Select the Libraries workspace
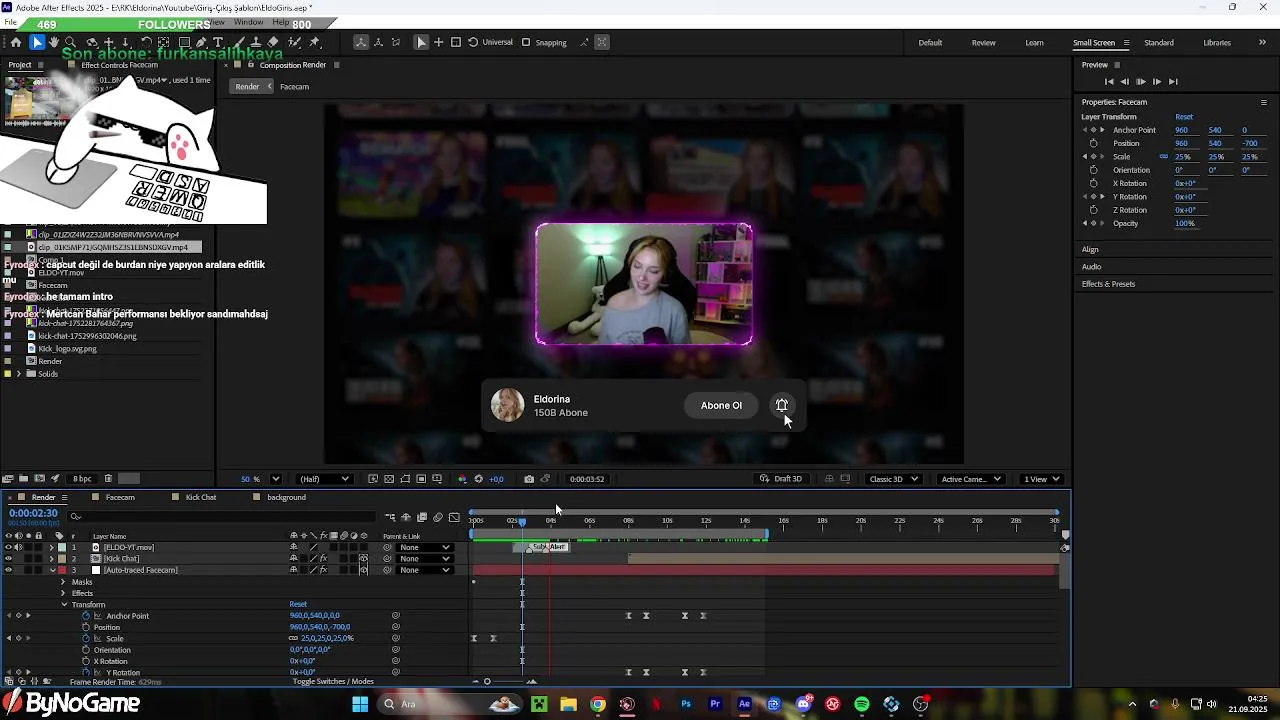Screen dimensions: 1280x720 tap(1217, 43)
